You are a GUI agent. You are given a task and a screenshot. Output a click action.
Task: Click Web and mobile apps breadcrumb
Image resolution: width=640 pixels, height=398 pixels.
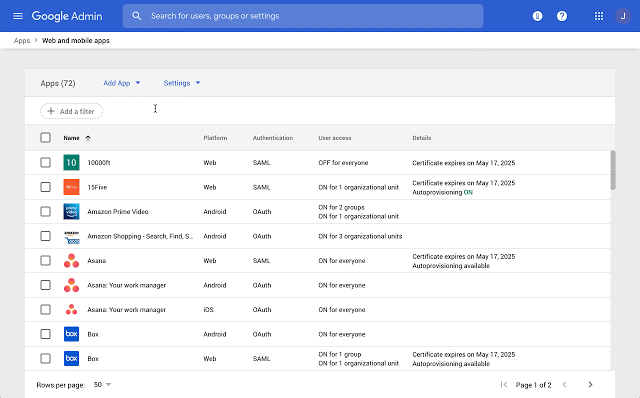pos(76,40)
